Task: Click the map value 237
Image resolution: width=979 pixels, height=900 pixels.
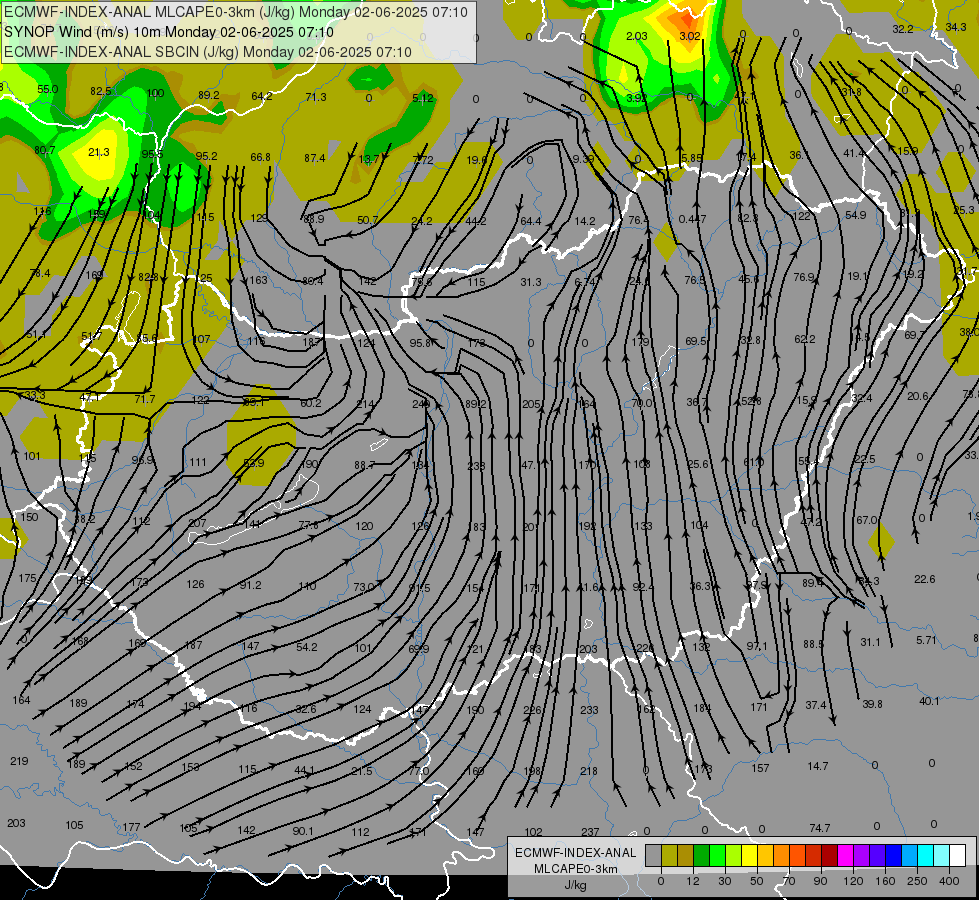Action: [x=590, y=832]
